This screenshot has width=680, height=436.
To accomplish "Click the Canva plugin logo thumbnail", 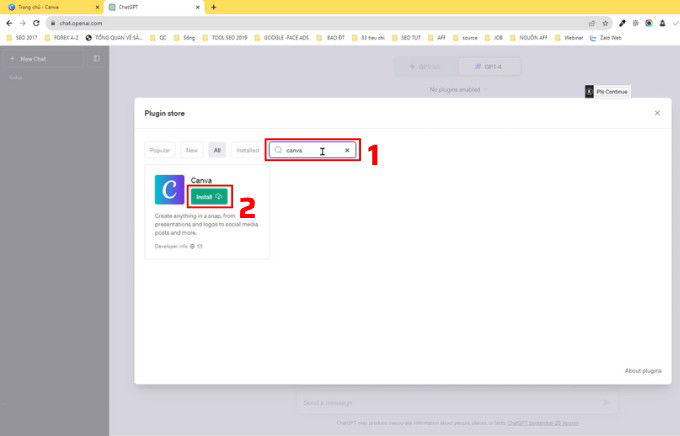I will coord(170,190).
